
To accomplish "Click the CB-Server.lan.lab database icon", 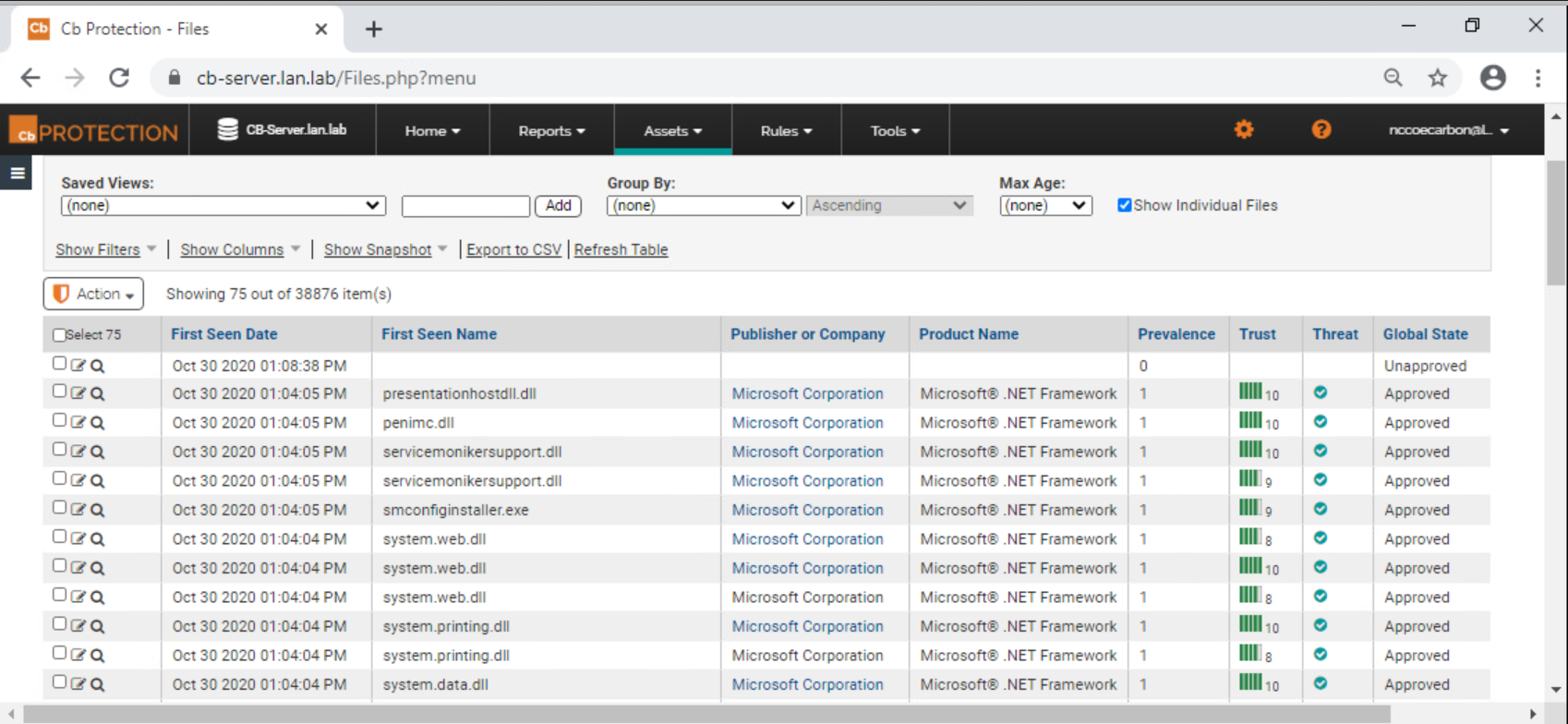I will click(x=227, y=129).
